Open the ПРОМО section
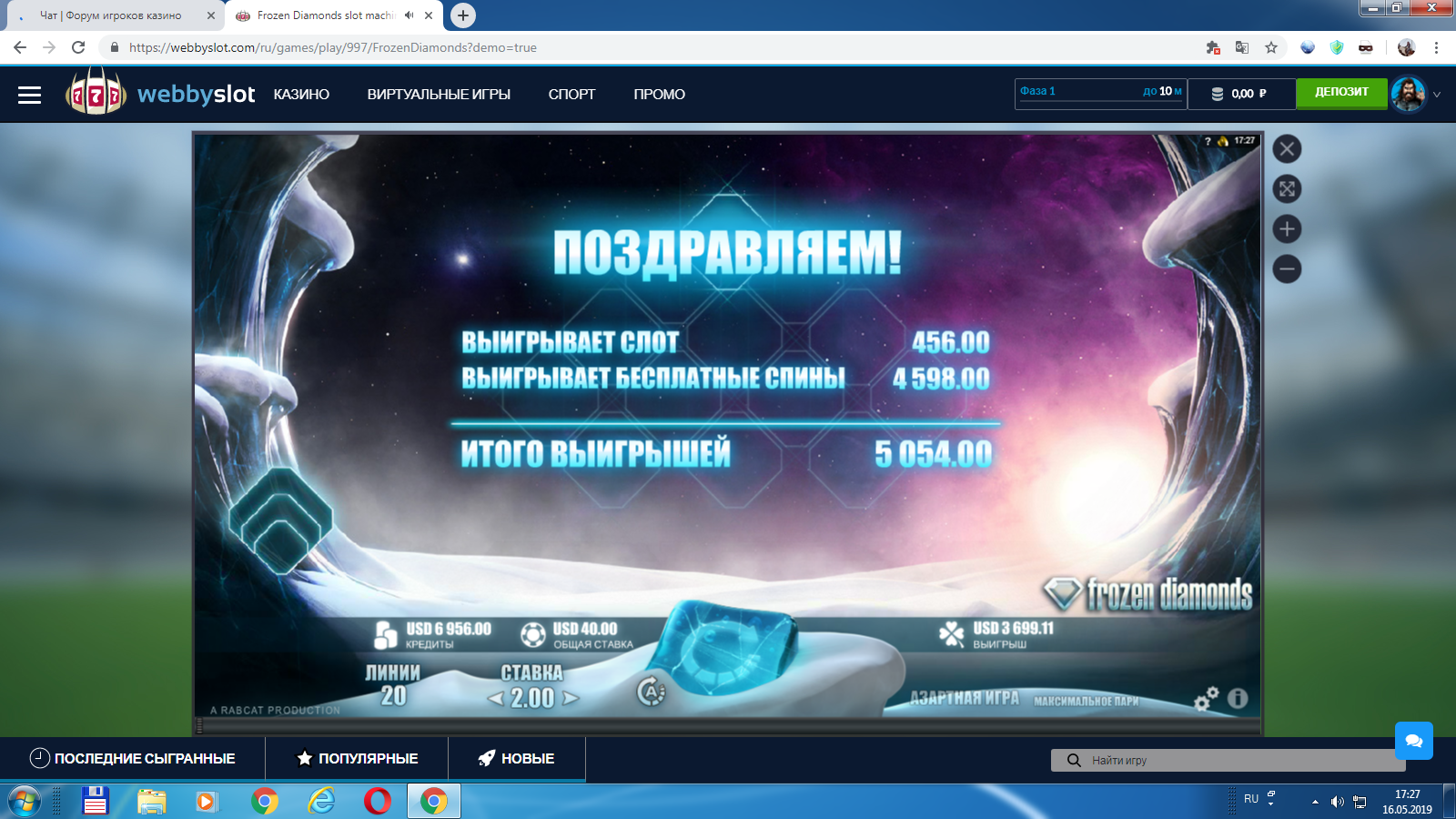 pyautogui.click(x=659, y=95)
